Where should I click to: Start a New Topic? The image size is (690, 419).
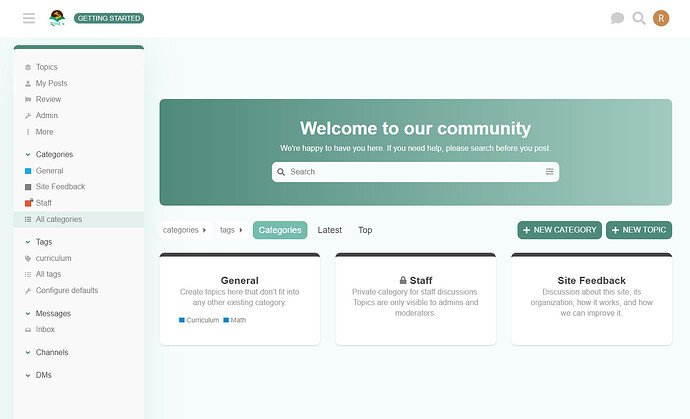[x=639, y=230]
